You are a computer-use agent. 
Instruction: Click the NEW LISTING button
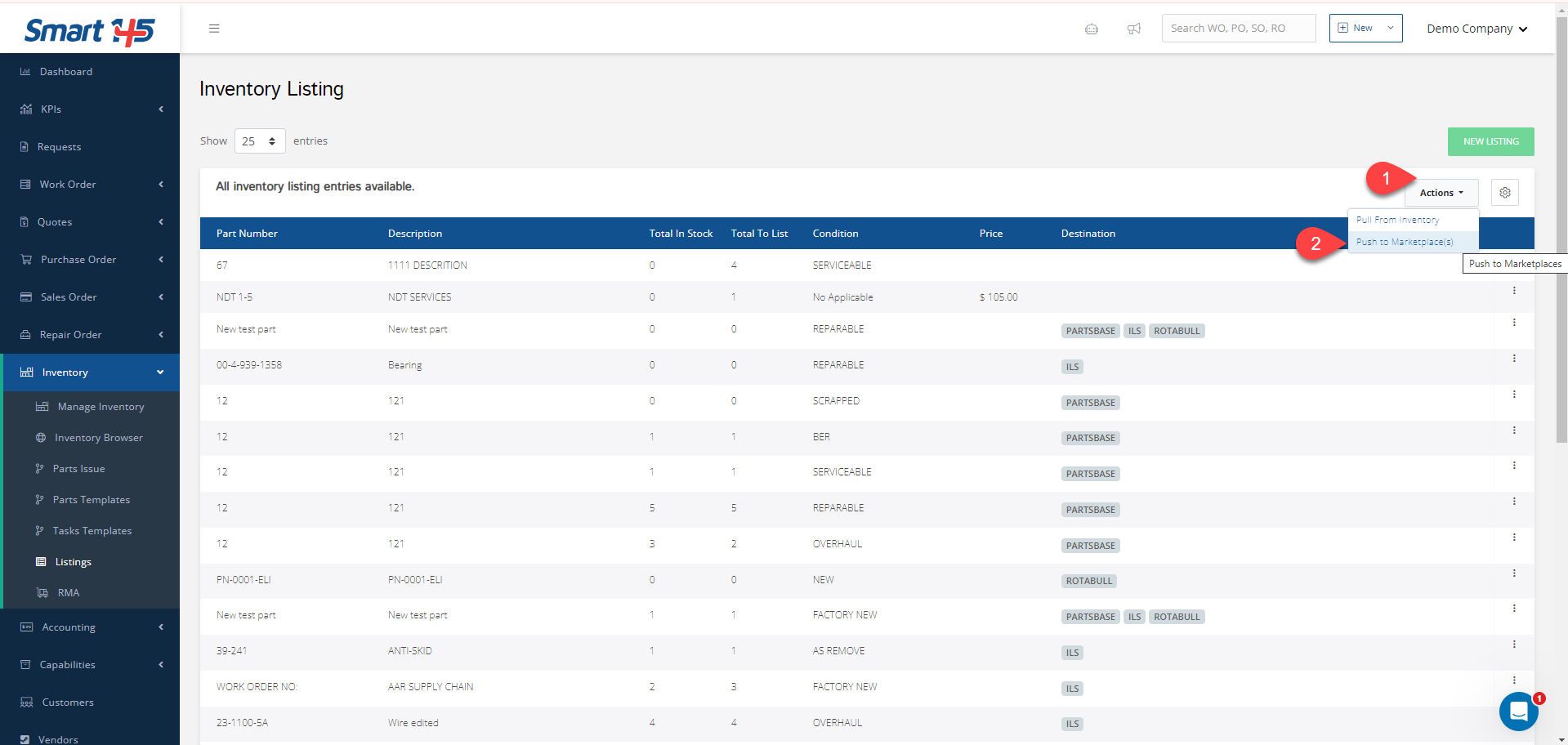click(x=1490, y=141)
